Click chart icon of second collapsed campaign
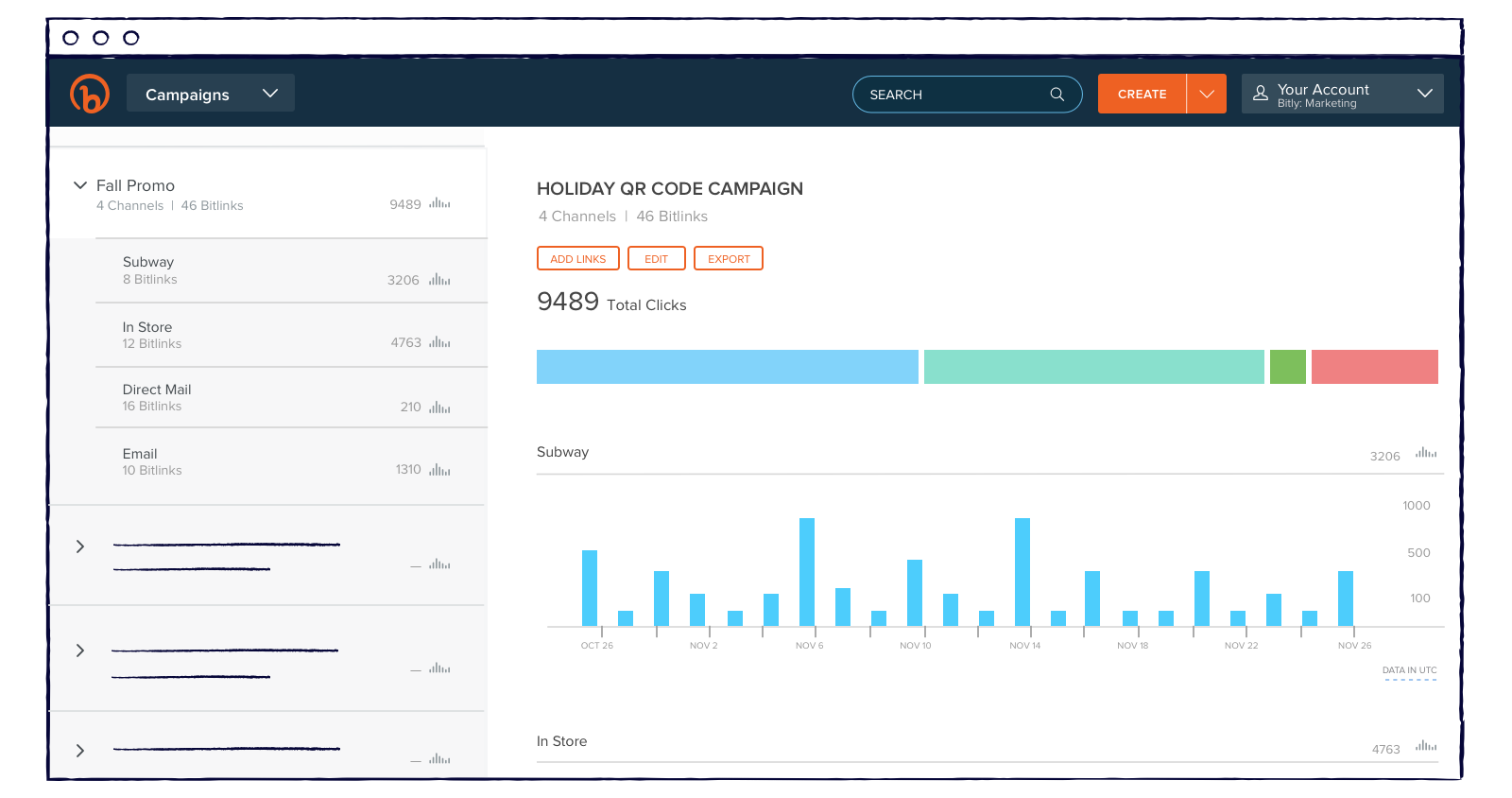The width and height of the screenshot is (1512, 798). point(439,668)
